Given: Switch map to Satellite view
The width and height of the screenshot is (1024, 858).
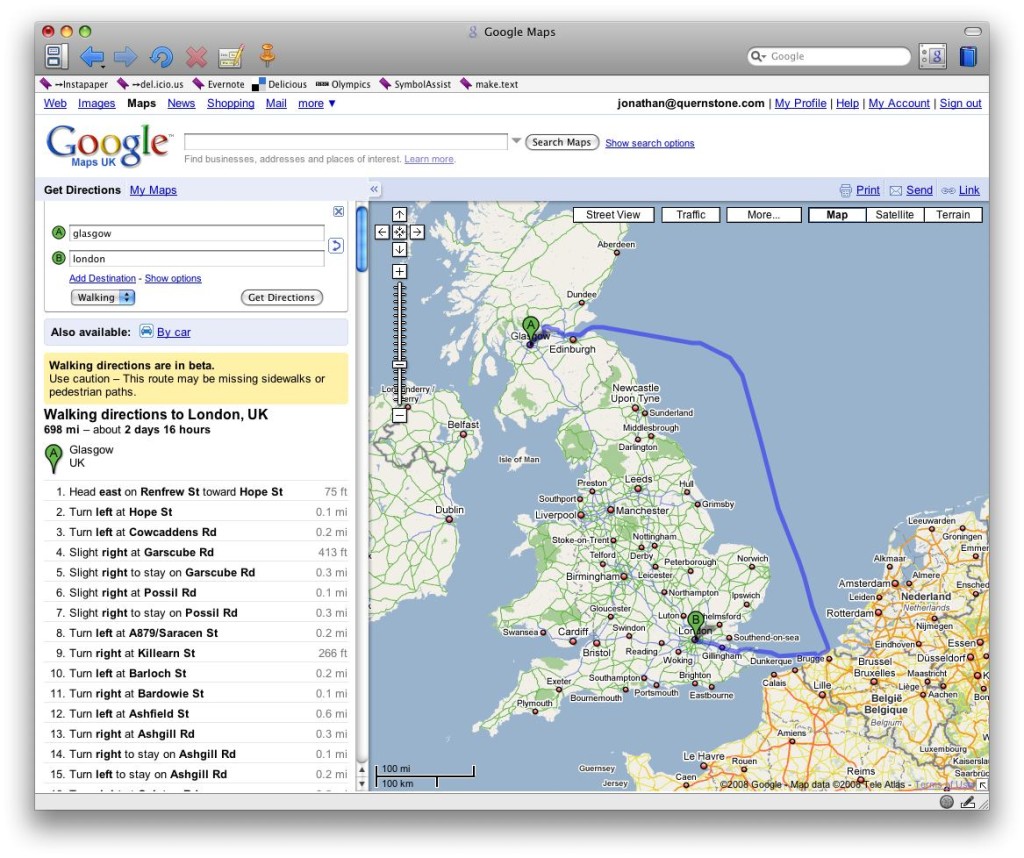Looking at the screenshot, I should (894, 215).
